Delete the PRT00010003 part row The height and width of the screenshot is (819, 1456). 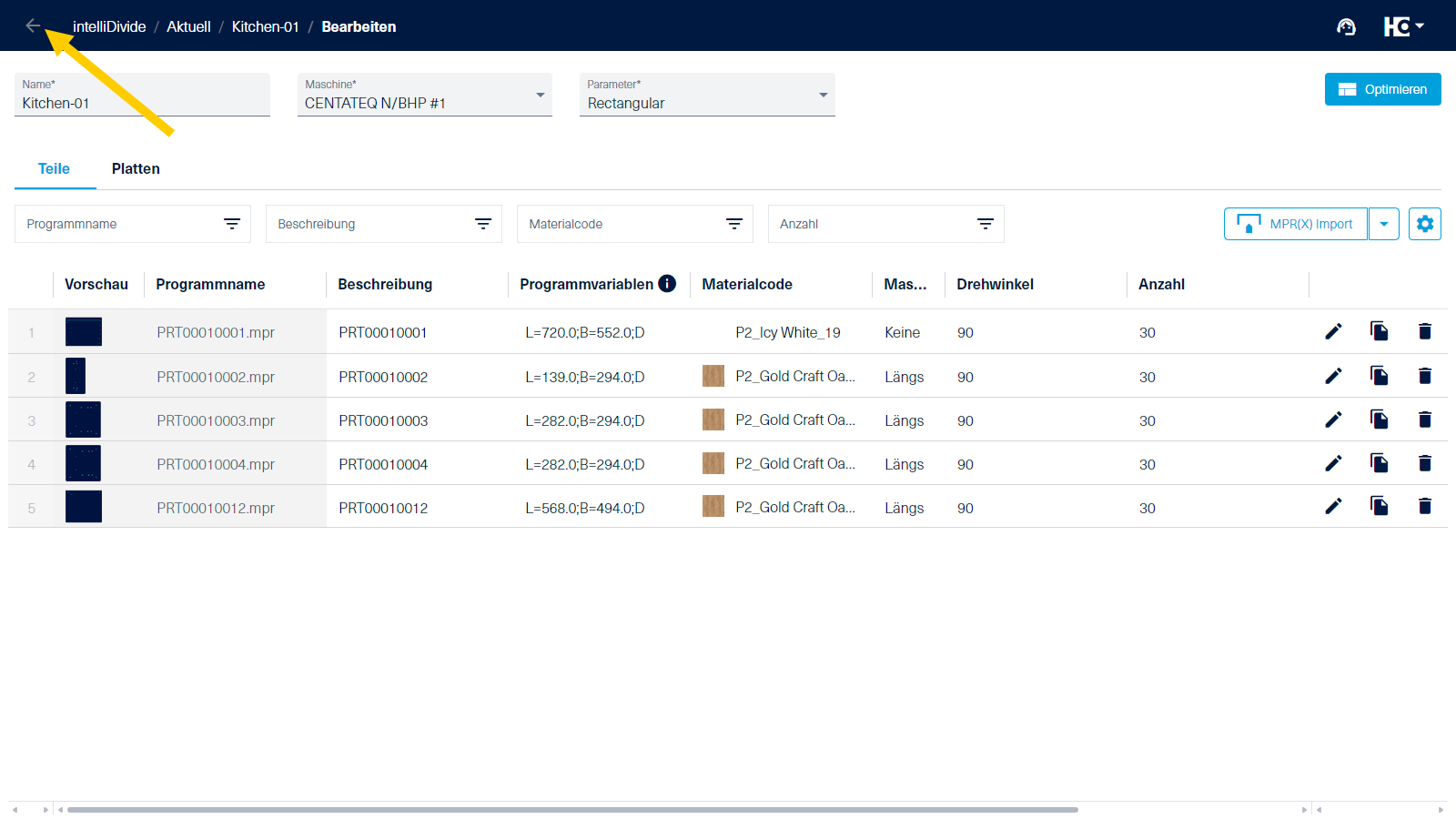(x=1425, y=420)
